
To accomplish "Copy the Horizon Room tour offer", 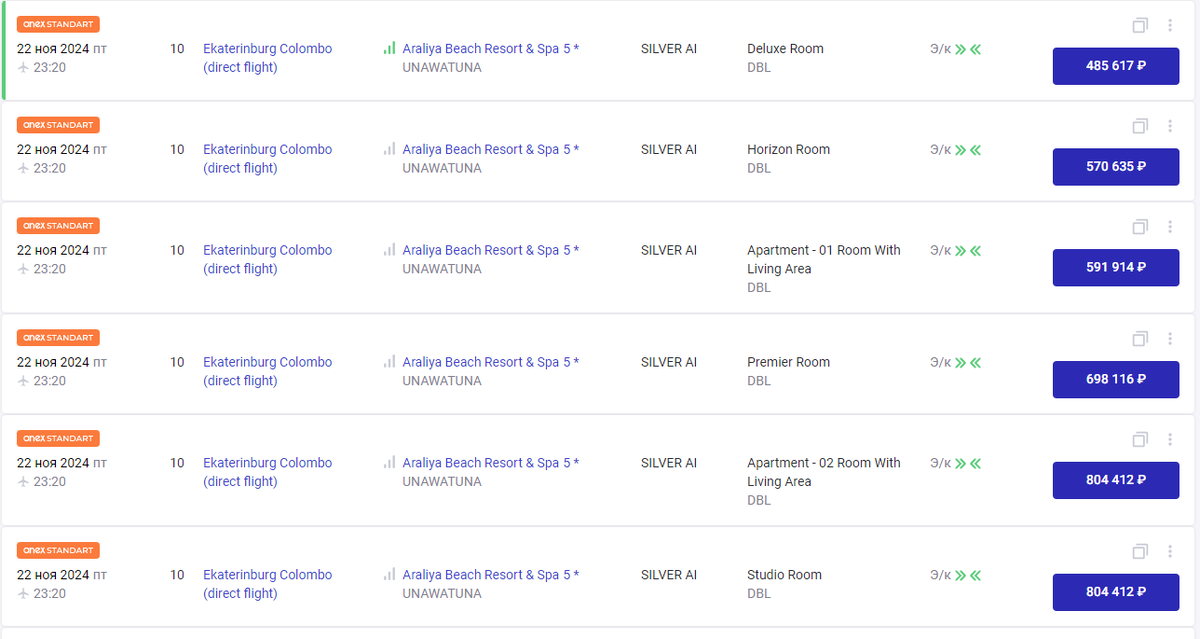I will click(1140, 126).
